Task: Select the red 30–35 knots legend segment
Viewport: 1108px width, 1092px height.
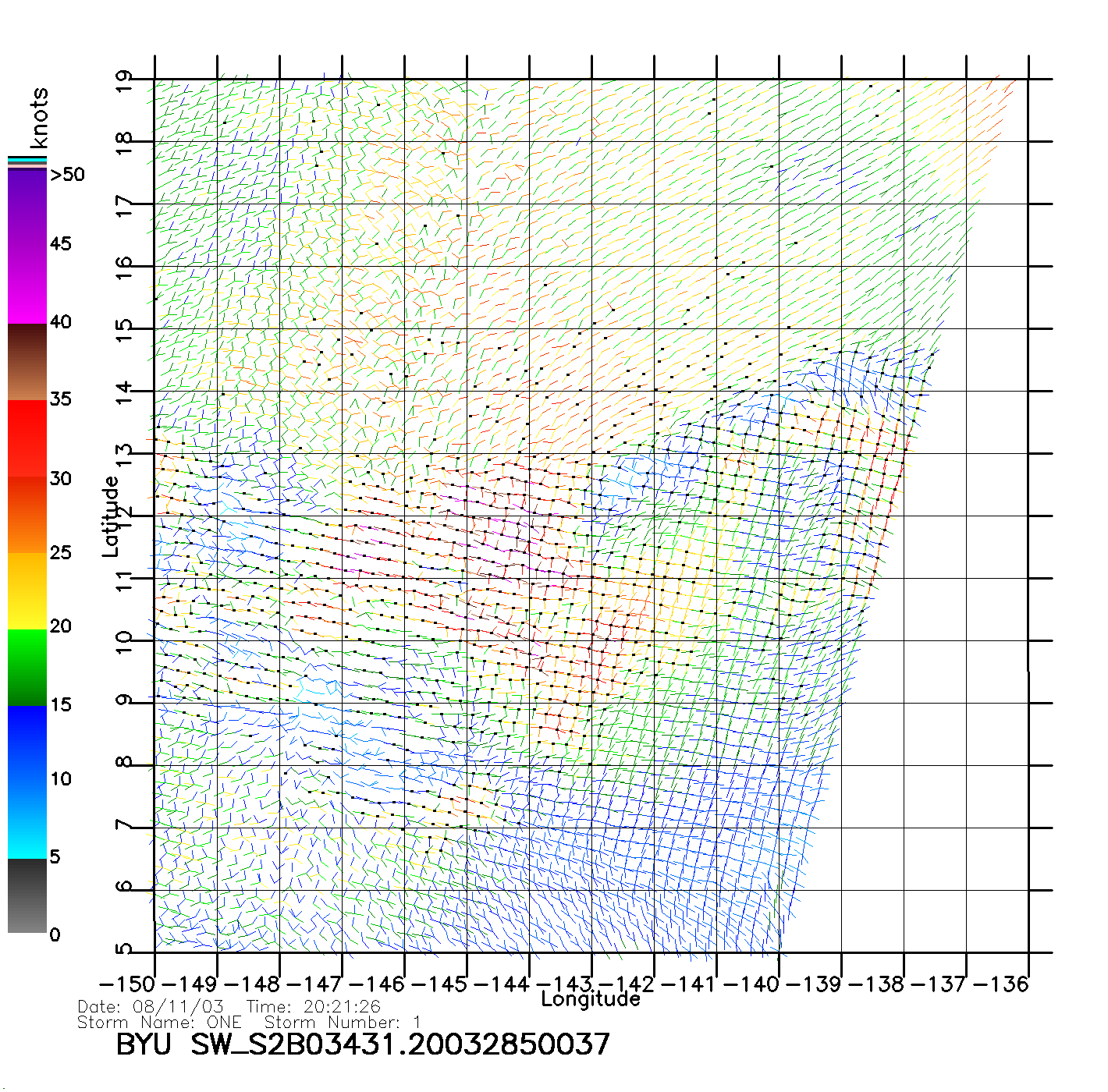Action: pos(27,438)
